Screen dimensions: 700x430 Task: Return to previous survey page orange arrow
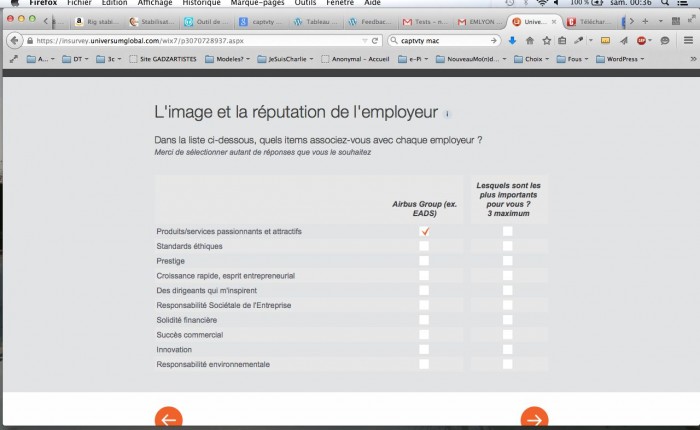pos(169,418)
